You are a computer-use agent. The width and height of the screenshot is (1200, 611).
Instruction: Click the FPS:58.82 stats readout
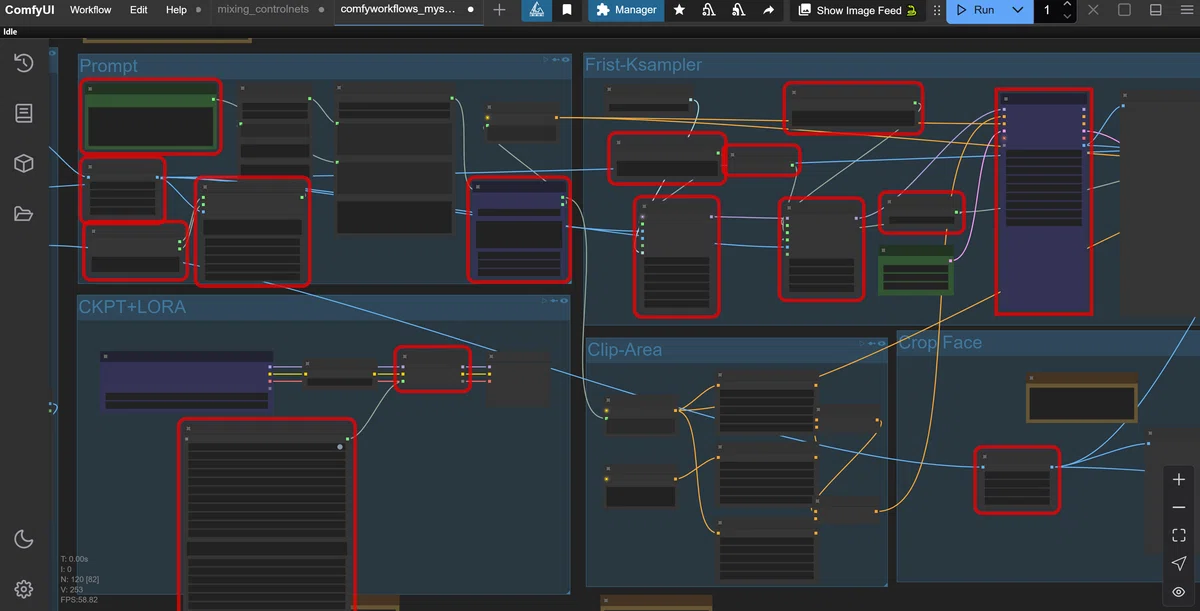click(79, 600)
